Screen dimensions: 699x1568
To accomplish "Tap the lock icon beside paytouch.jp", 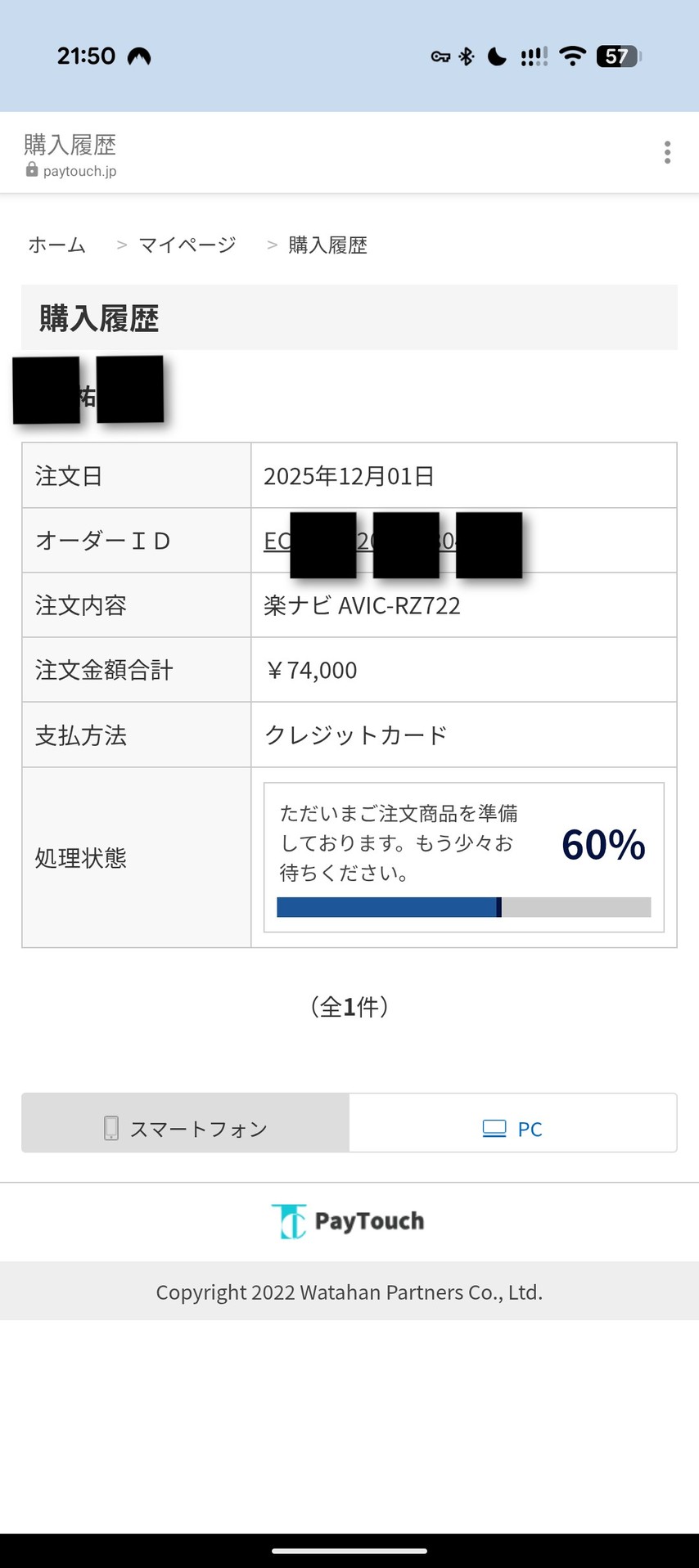I will pyautogui.click(x=32, y=169).
